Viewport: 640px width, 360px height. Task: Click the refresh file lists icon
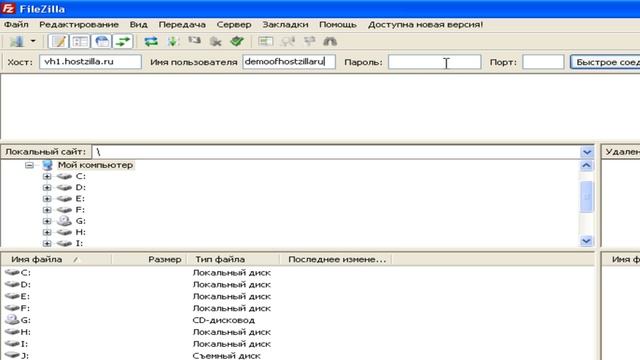tap(151, 41)
